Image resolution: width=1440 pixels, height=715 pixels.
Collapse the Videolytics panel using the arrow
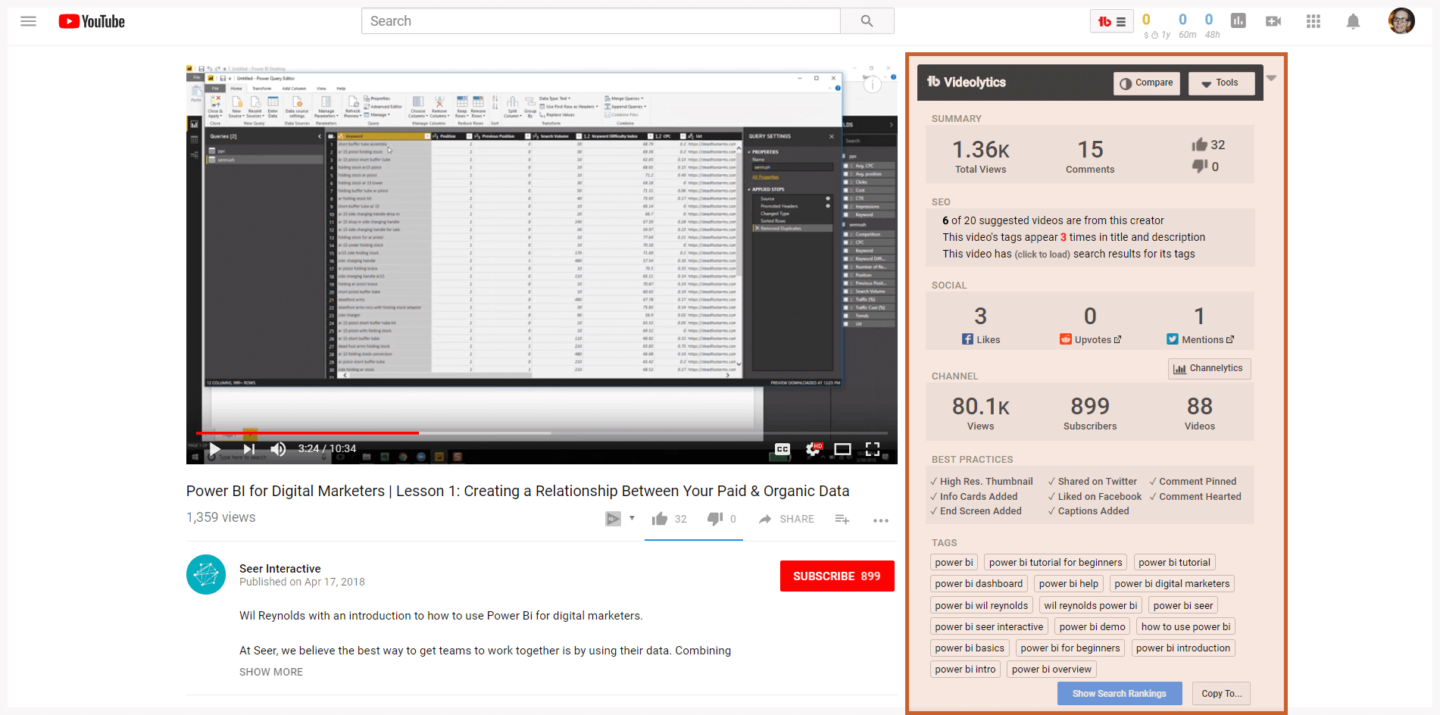click(1271, 78)
